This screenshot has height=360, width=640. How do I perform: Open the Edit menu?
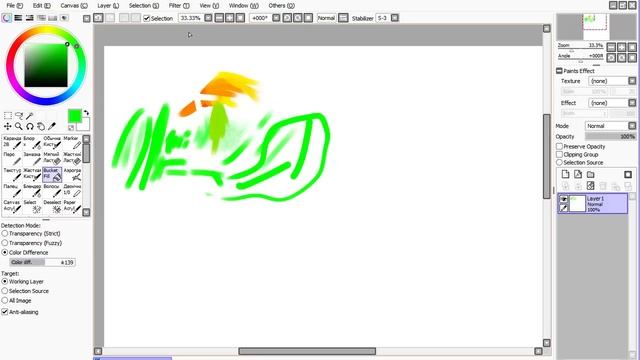click(42, 6)
